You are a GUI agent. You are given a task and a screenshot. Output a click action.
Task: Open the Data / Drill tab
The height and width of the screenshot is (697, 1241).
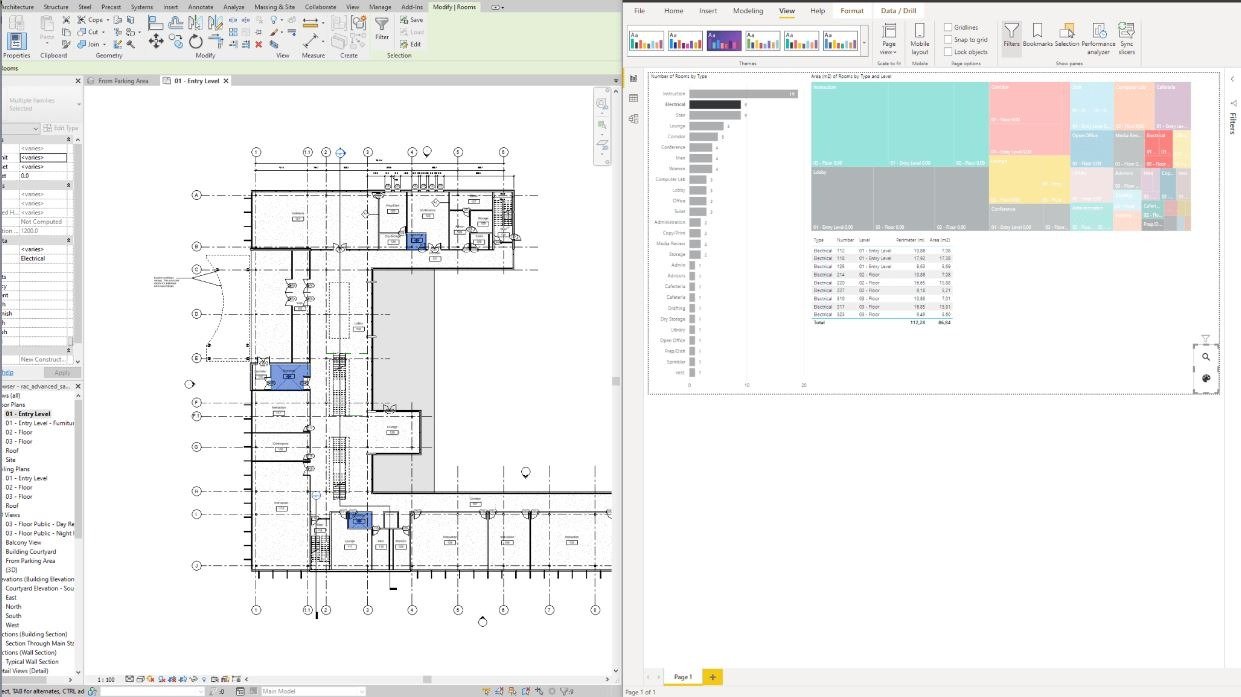(898, 10)
